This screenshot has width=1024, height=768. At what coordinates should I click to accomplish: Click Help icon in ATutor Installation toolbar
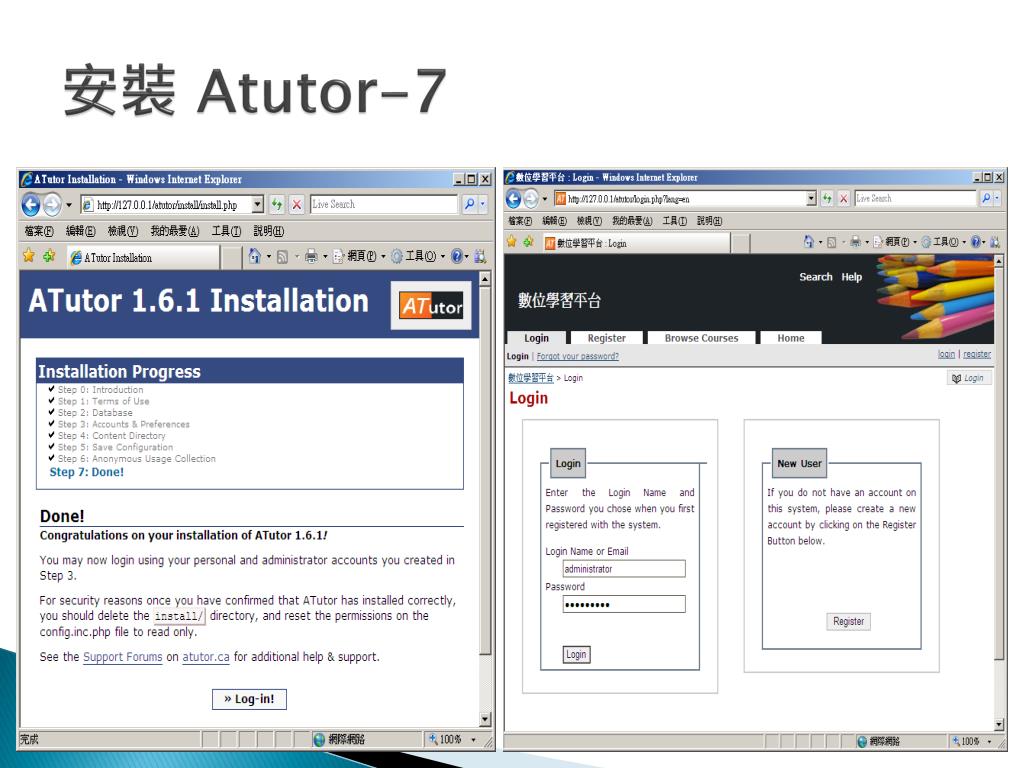point(456,257)
